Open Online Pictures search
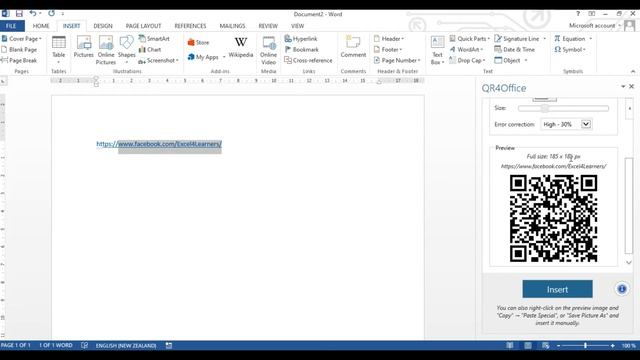The width and height of the screenshot is (640, 360). [x=106, y=50]
